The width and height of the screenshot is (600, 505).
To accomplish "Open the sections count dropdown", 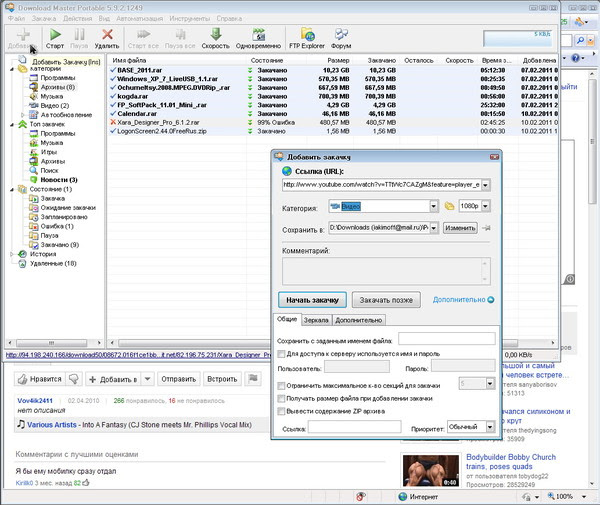I will click(x=490, y=383).
